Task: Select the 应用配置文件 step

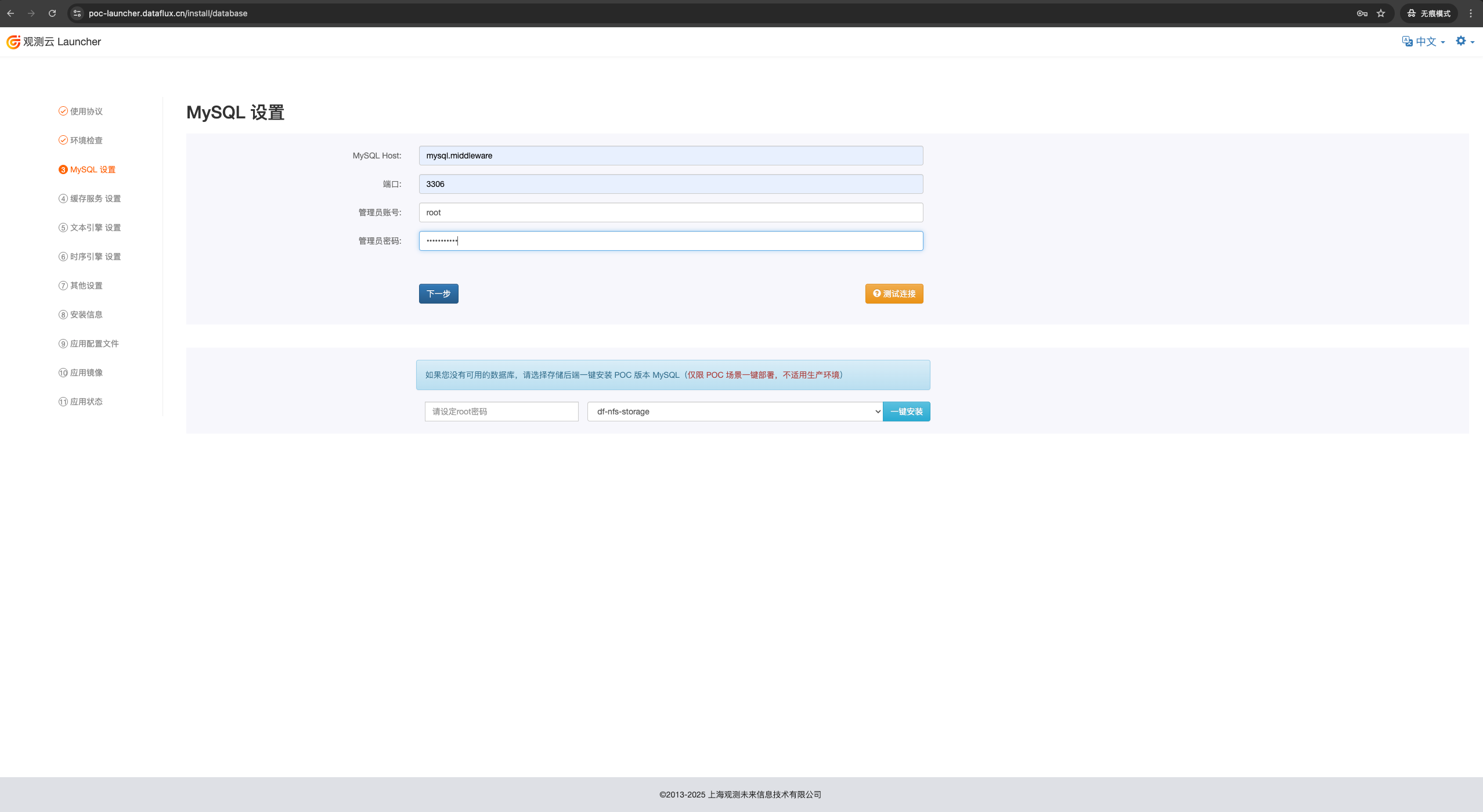Action: (x=88, y=344)
